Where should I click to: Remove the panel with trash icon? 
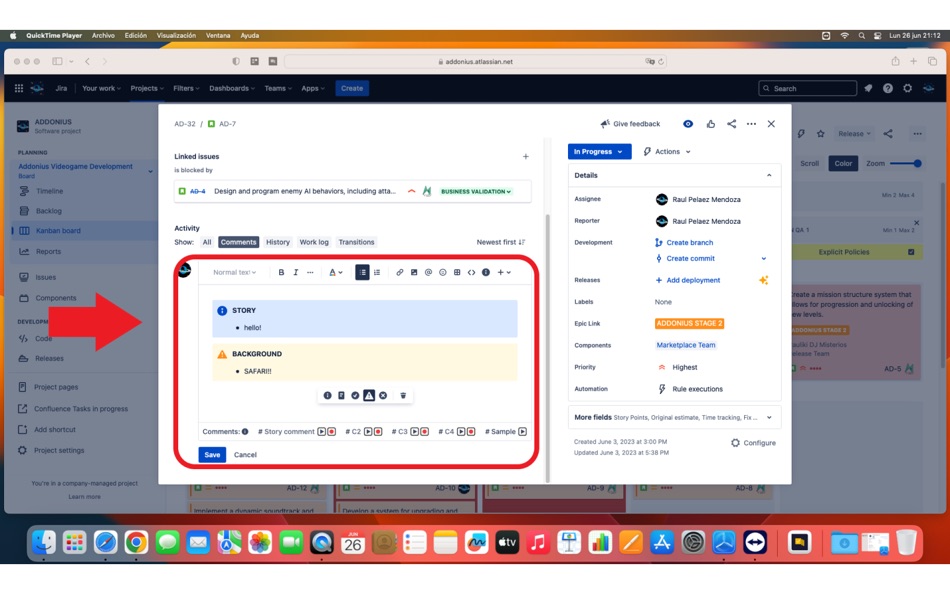[403, 395]
